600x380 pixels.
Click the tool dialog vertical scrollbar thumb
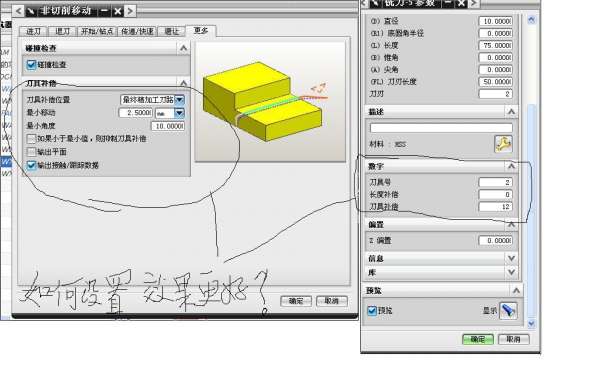pyautogui.click(x=531, y=210)
